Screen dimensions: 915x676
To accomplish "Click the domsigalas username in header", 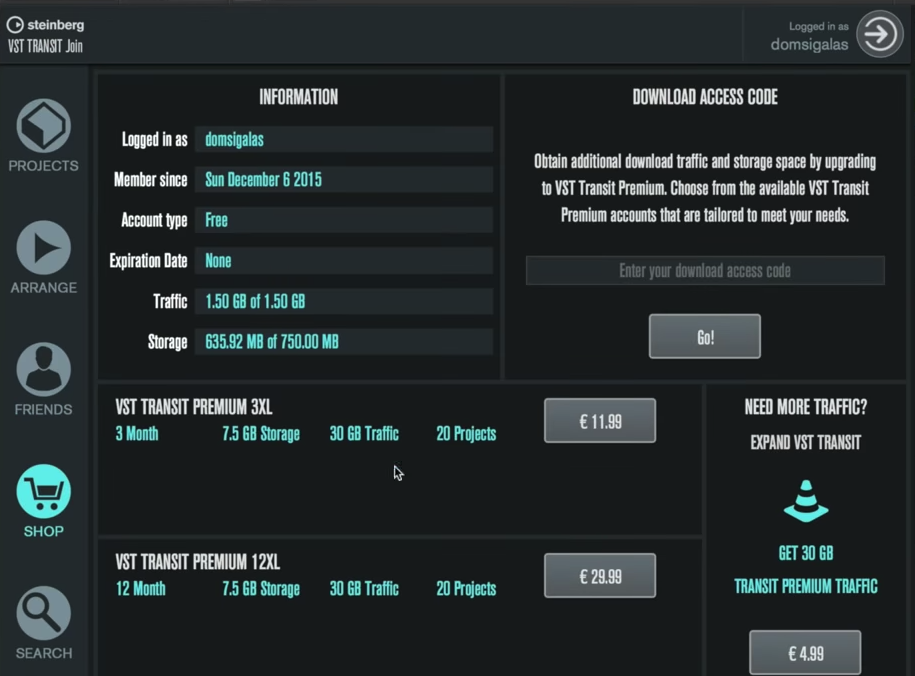I will (x=809, y=45).
